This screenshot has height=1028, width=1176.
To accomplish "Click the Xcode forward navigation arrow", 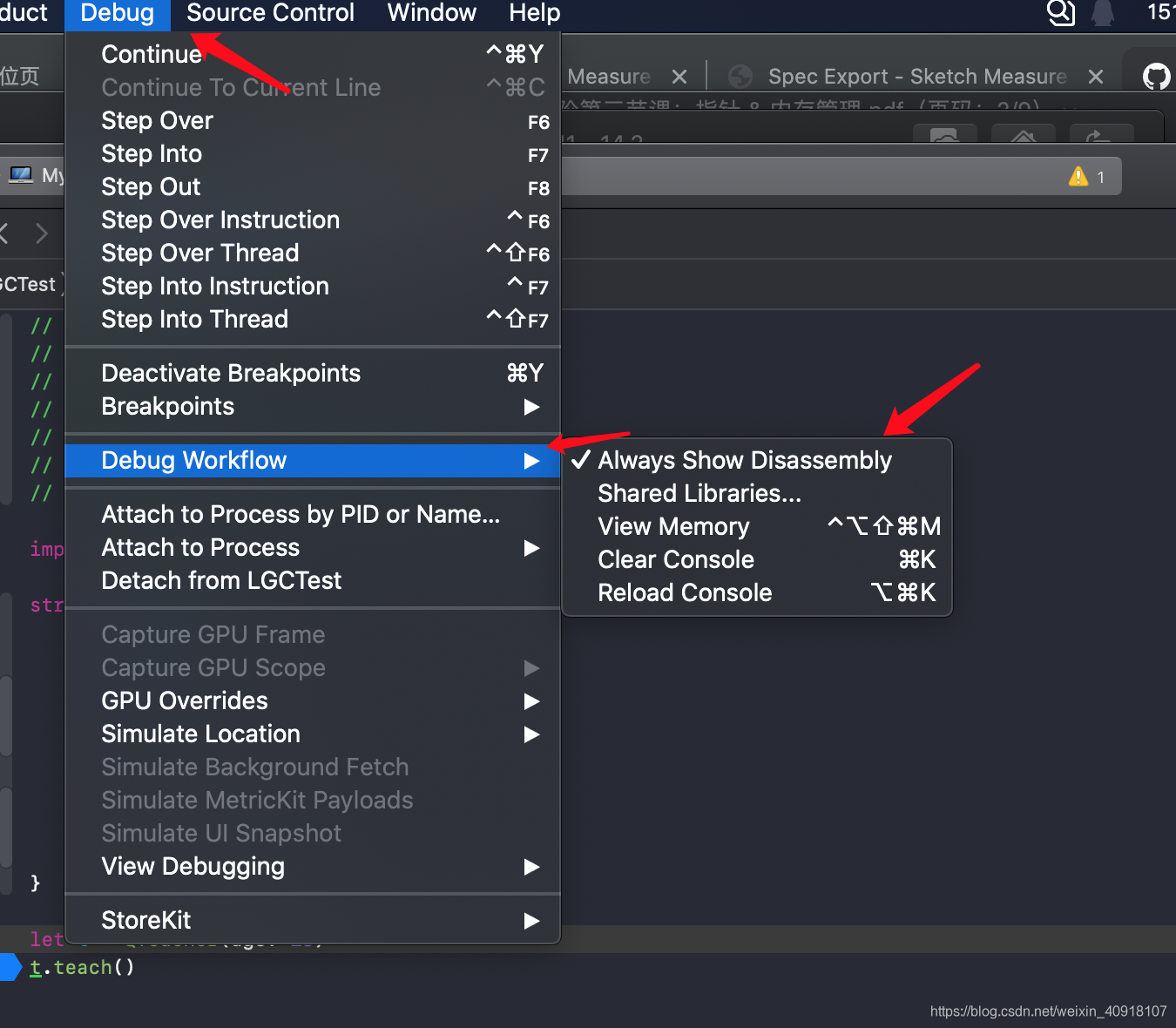I will click(x=41, y=233).
